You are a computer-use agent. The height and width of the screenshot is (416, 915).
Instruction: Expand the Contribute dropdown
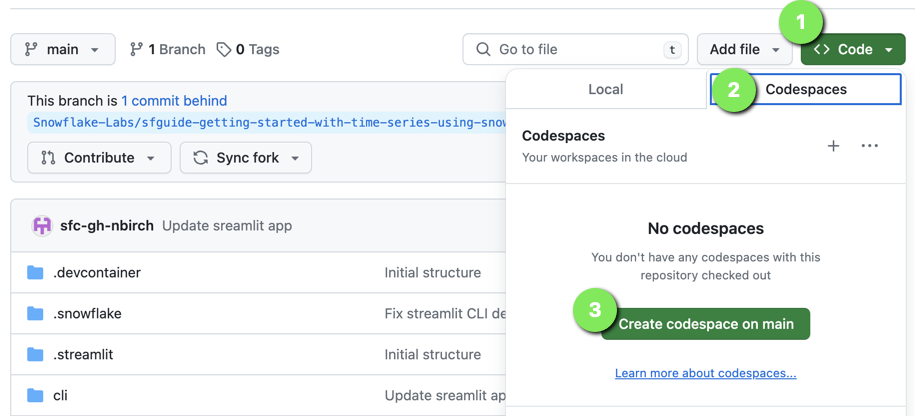[x=99, y=158]
